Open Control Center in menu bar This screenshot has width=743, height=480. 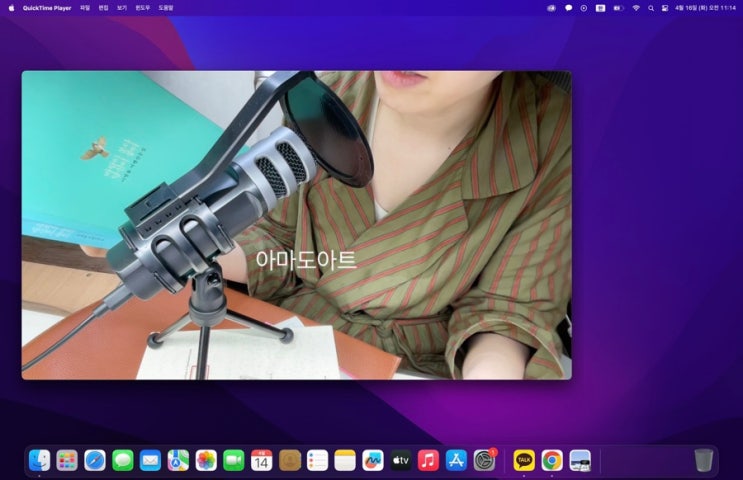(x=665, y=8)
